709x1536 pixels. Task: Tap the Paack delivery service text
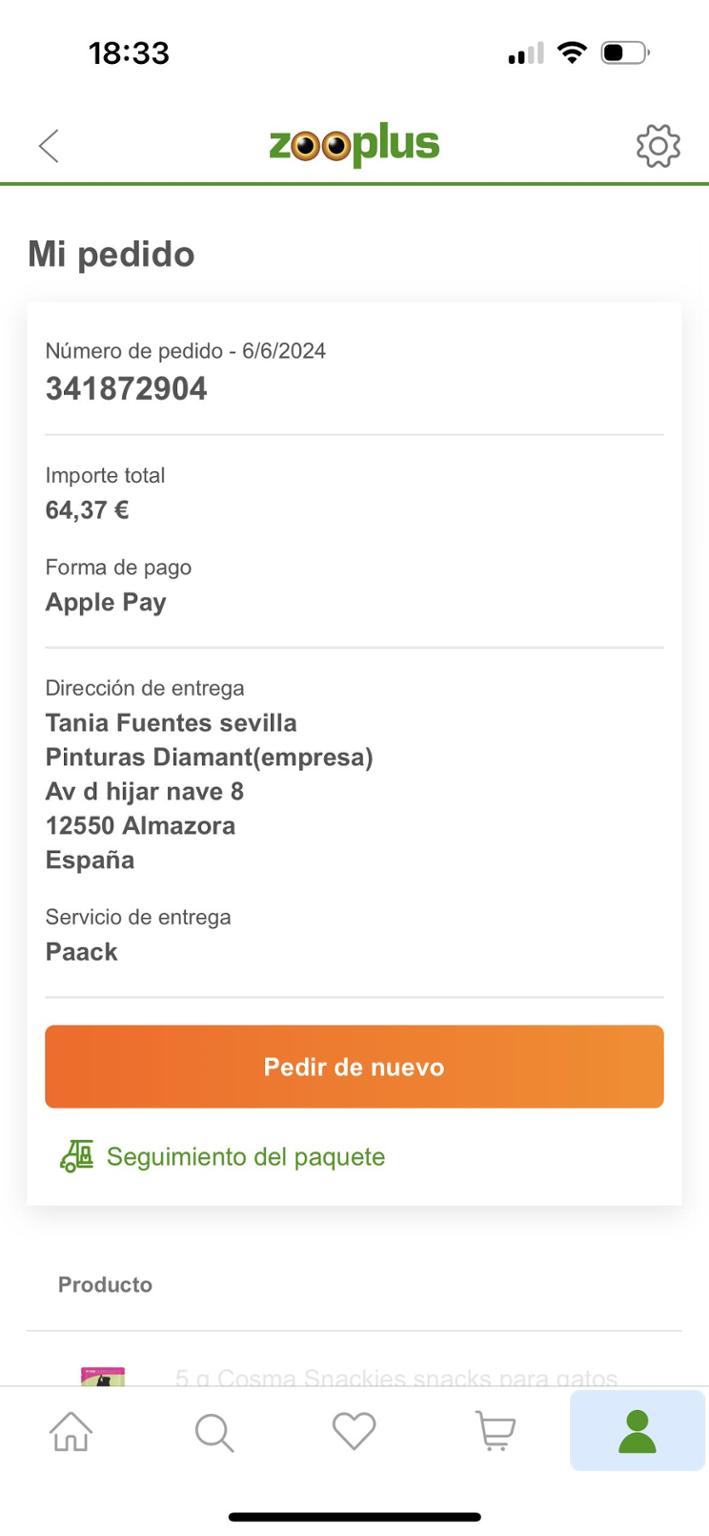point(82,952)
